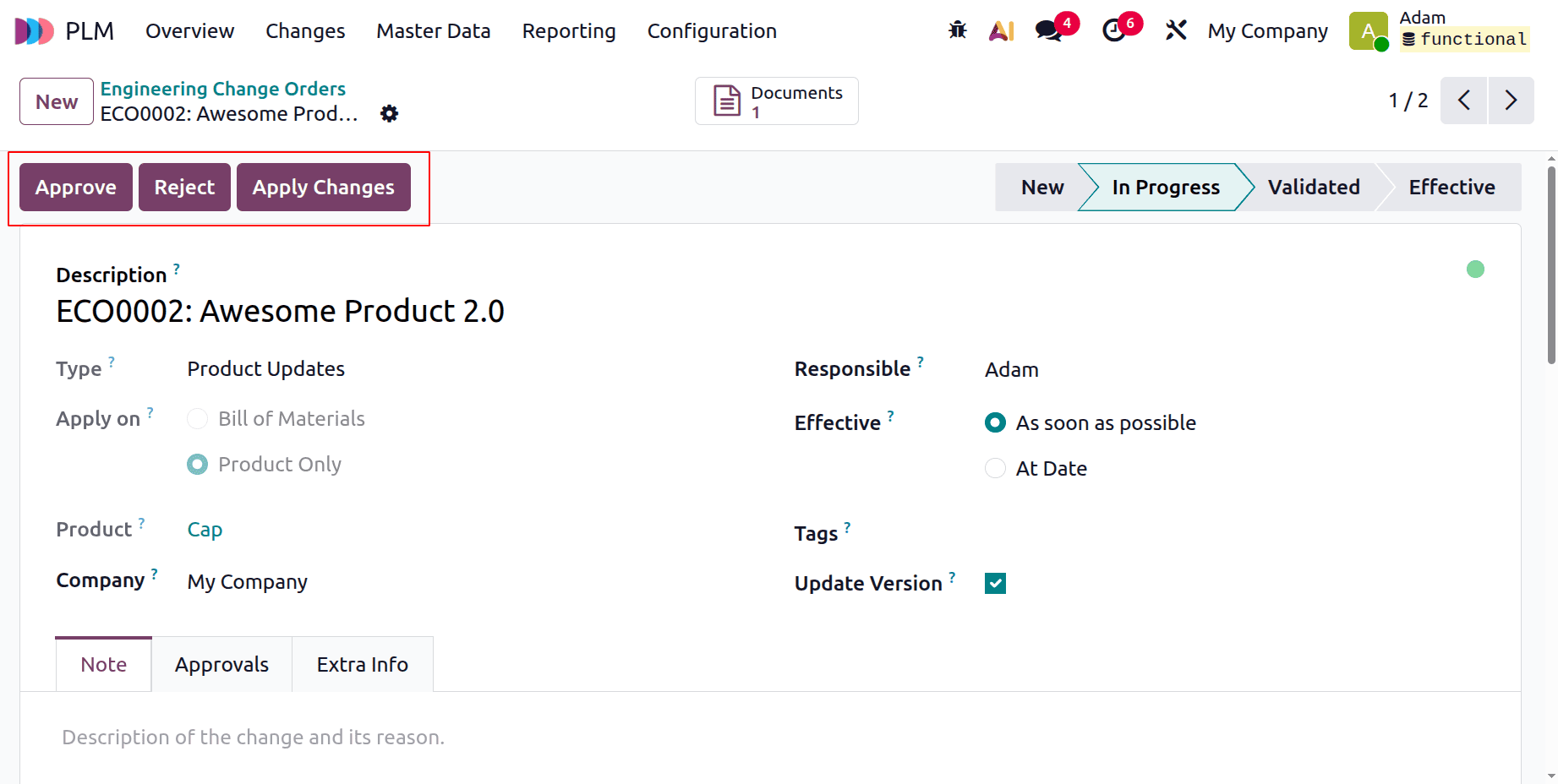Image resolution: width=1558 pixels, height=784 pixels.
Task: Show help tooltip for Responsible
Action: tap(921, 362)
